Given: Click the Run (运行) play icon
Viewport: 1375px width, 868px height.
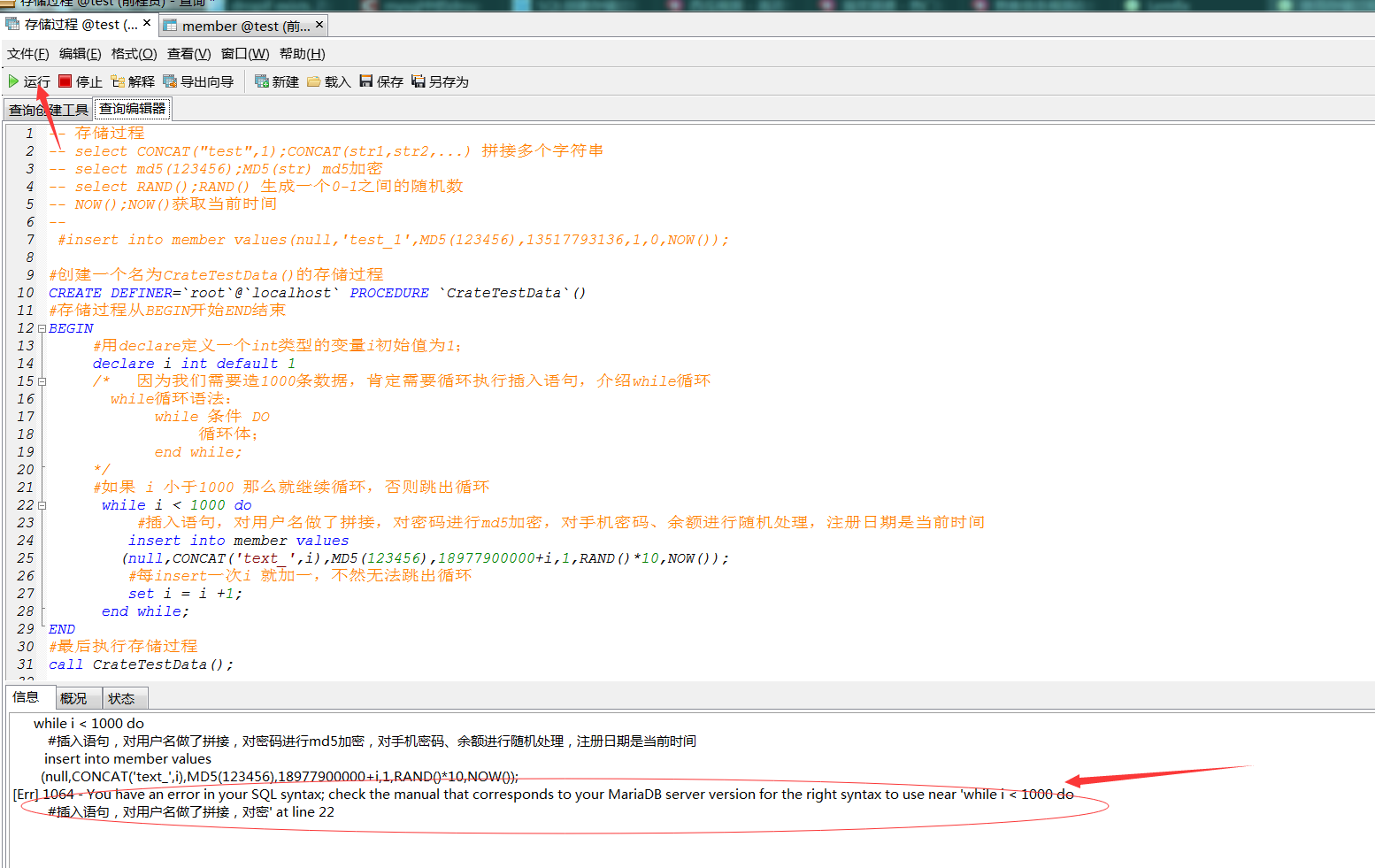Looking at the screenshot, I should (13, 81).
